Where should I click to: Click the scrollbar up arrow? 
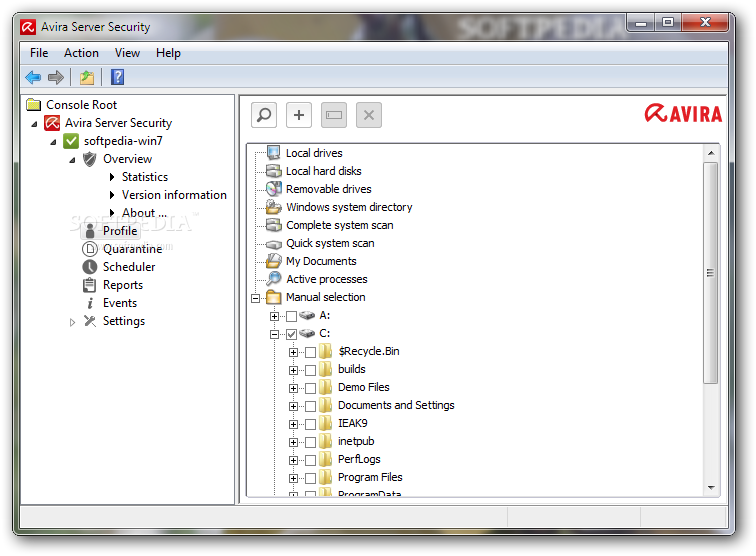pyautogui.click(x=711, y=153)
